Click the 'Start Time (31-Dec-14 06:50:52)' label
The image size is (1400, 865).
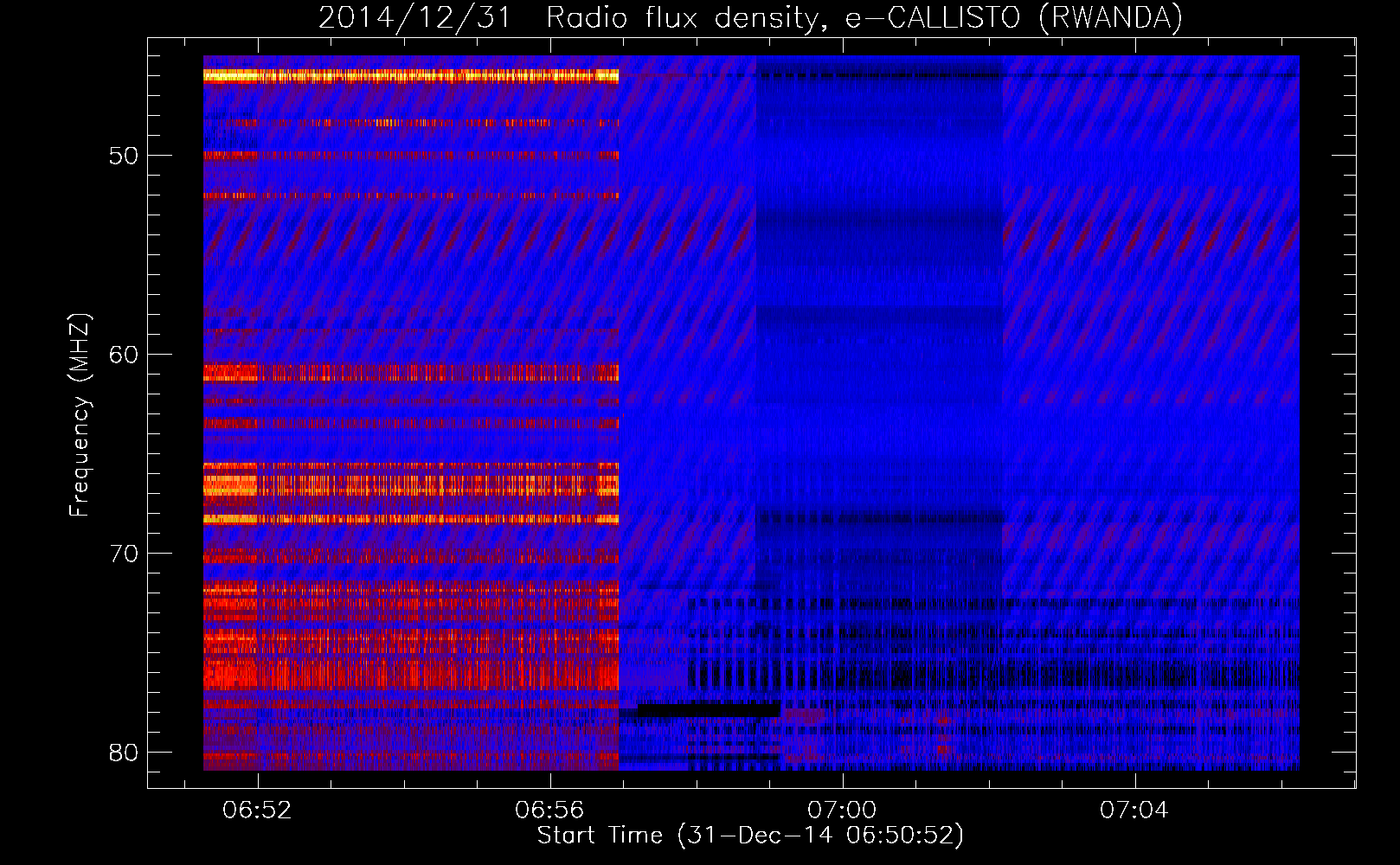coord(750,836)
